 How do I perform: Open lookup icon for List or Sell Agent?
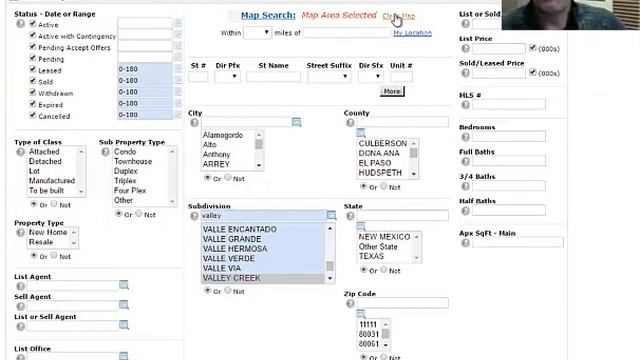(x=124, y=324)
